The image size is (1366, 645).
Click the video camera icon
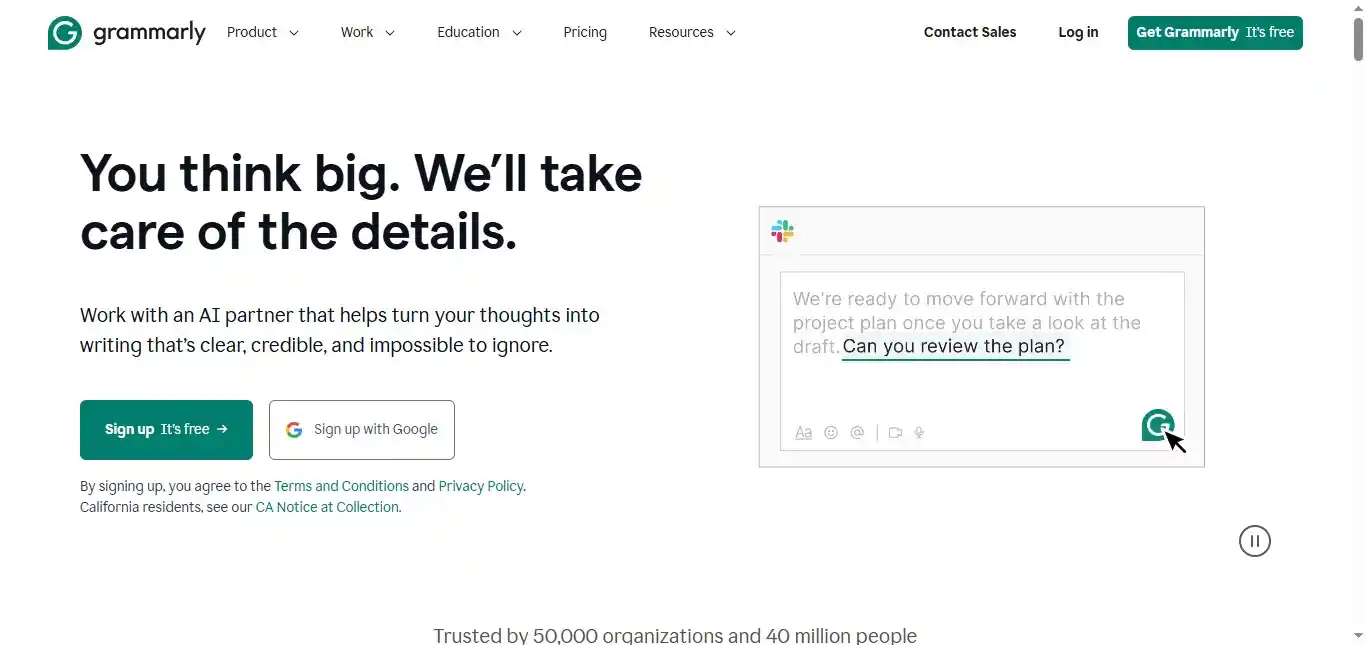(895, 433)
